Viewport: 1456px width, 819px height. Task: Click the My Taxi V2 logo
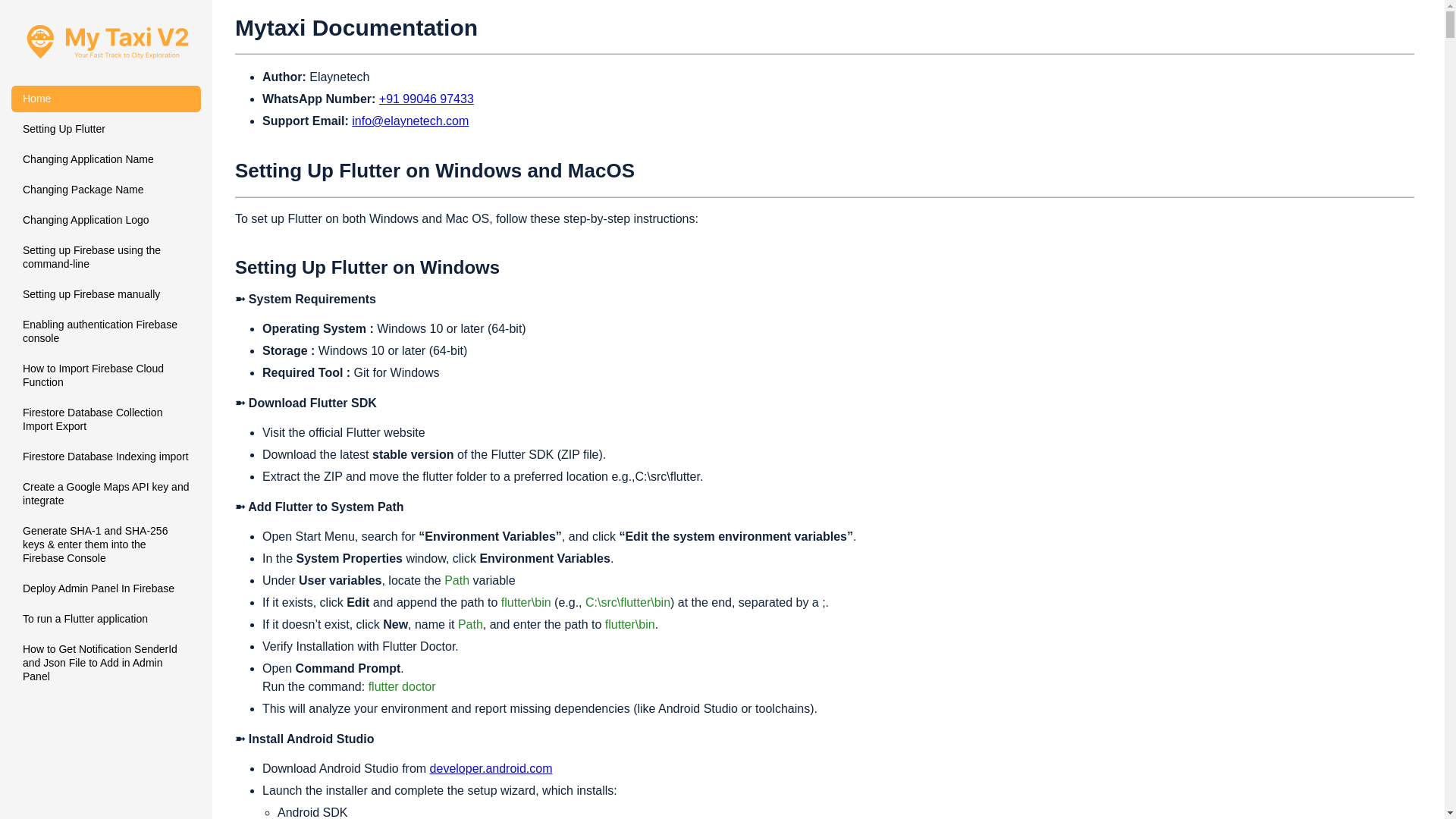pyautogui.click(x=107, y=42)
